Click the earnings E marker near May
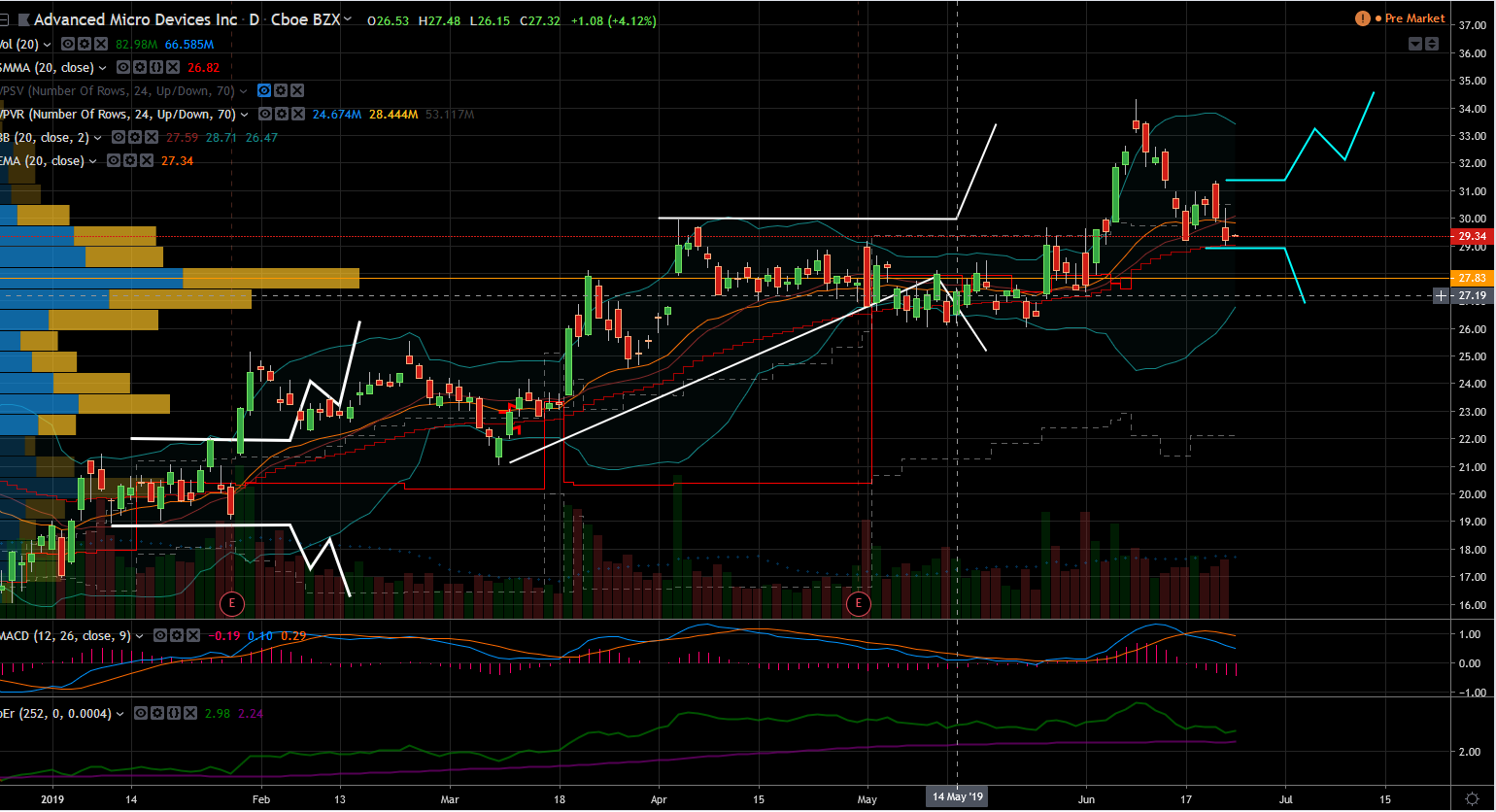This screenshot has width=1496, height=812. click(x=858, y=604)
